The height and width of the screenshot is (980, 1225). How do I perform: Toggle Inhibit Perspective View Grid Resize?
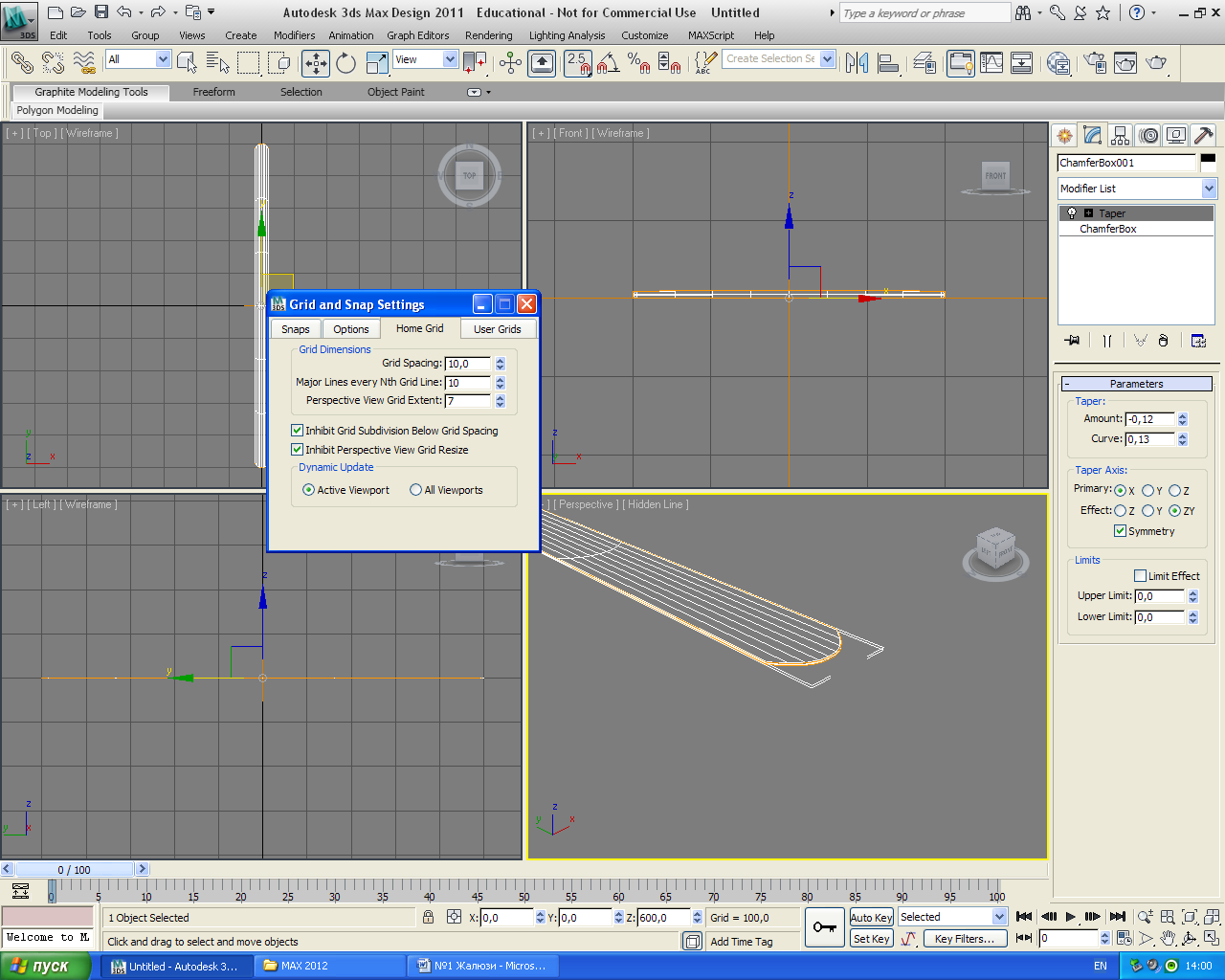pyautogui.click(x=298, y=450)
